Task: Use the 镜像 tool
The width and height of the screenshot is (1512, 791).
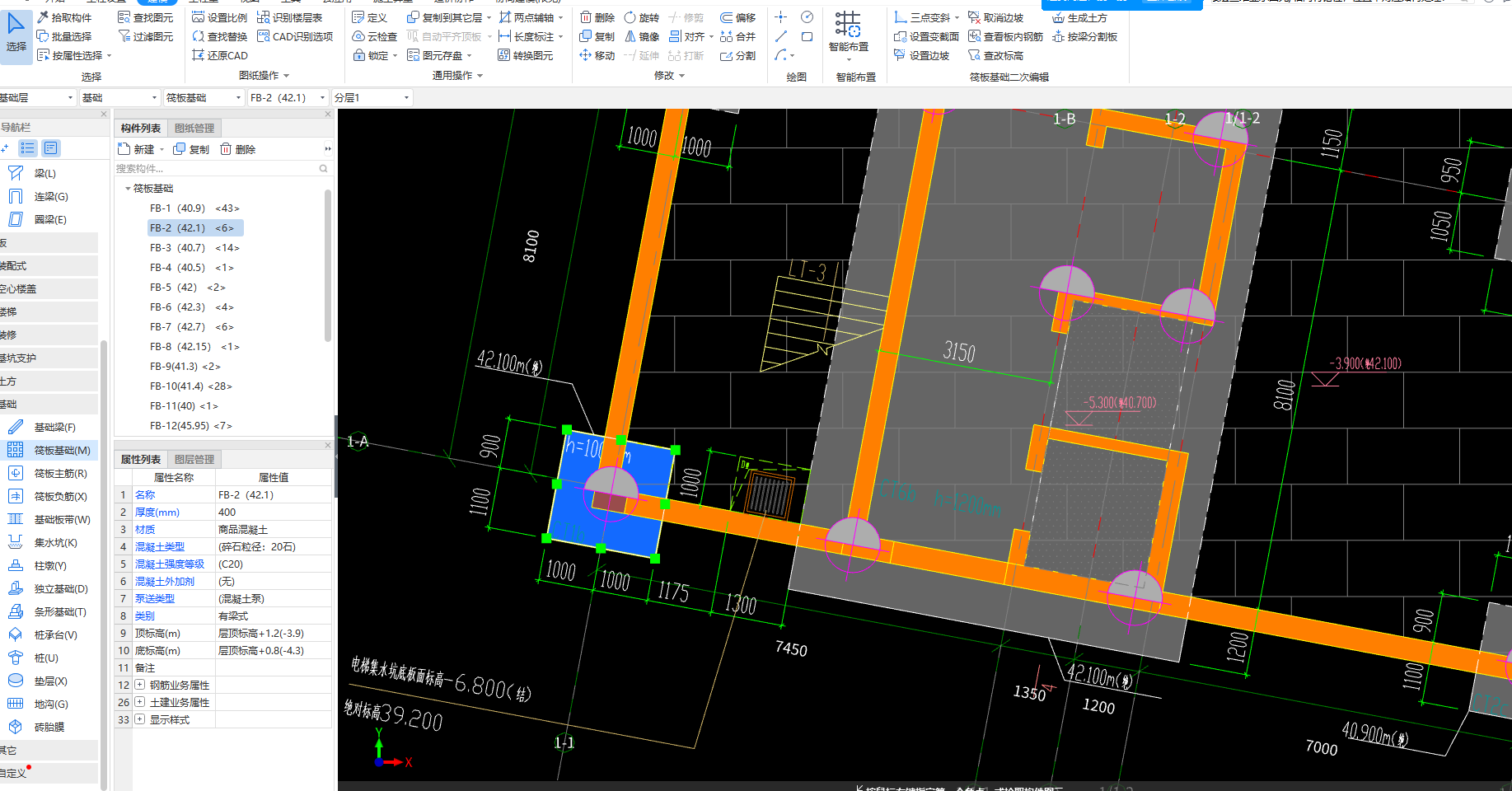Action: click(x=641, y=36)
